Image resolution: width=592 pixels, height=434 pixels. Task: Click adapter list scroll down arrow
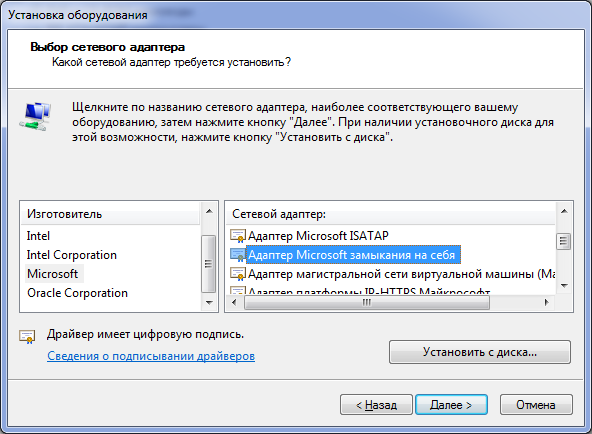[x=564, y=286]
